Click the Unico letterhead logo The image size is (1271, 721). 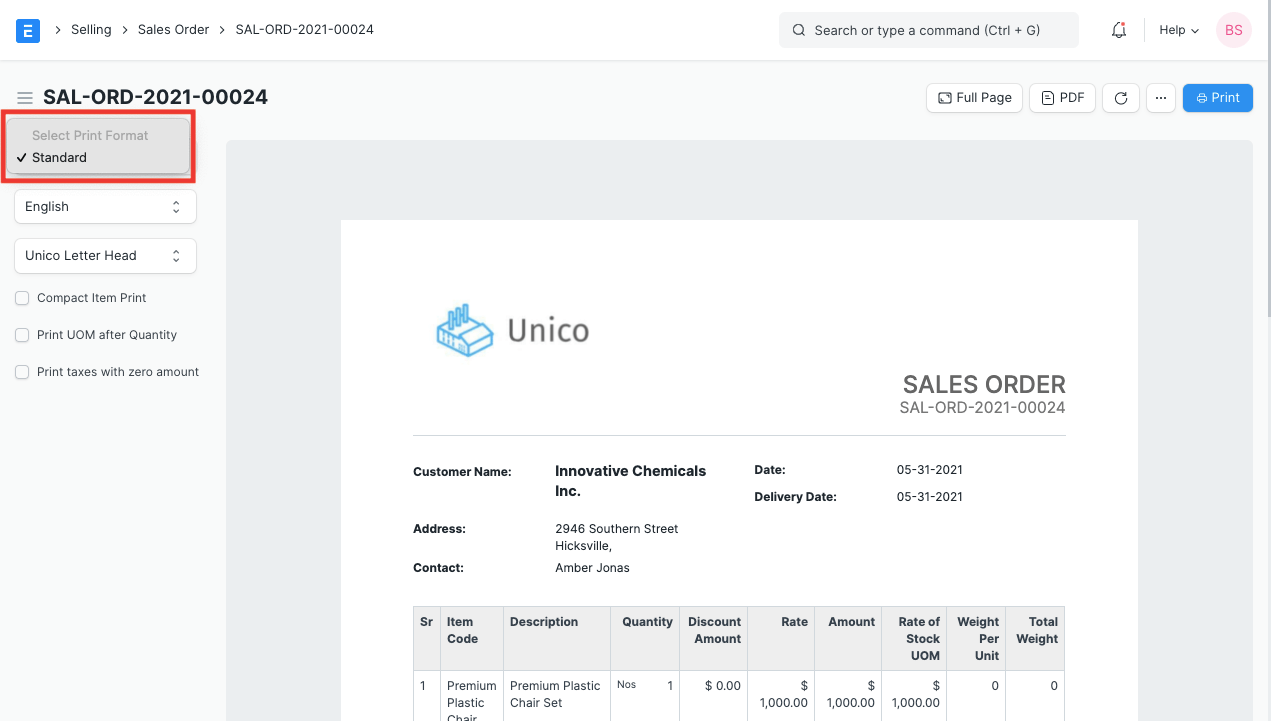[513, 329]
